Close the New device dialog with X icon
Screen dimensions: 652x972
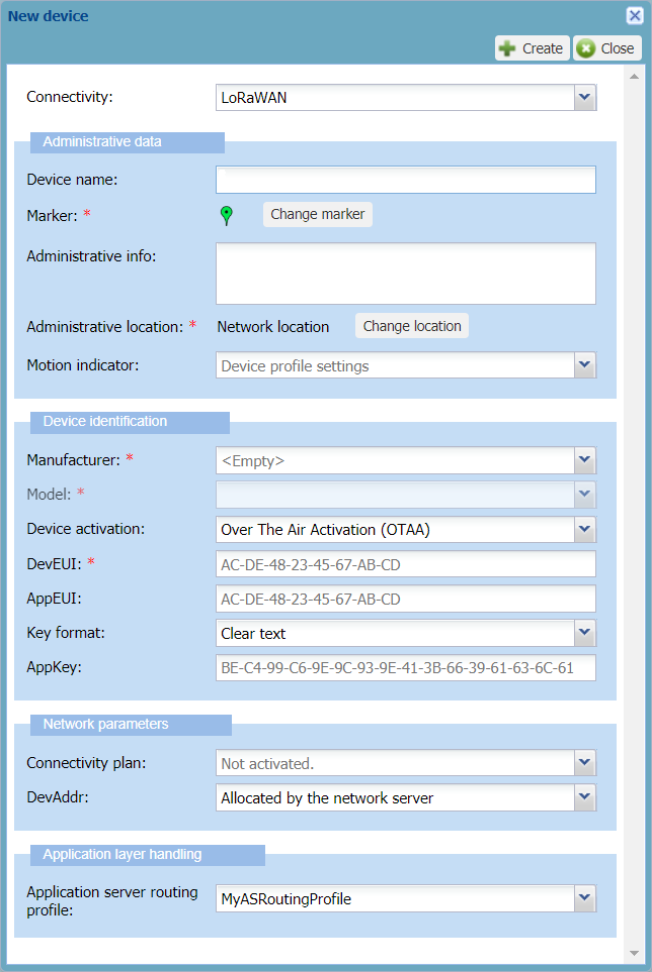click(635, 15)
